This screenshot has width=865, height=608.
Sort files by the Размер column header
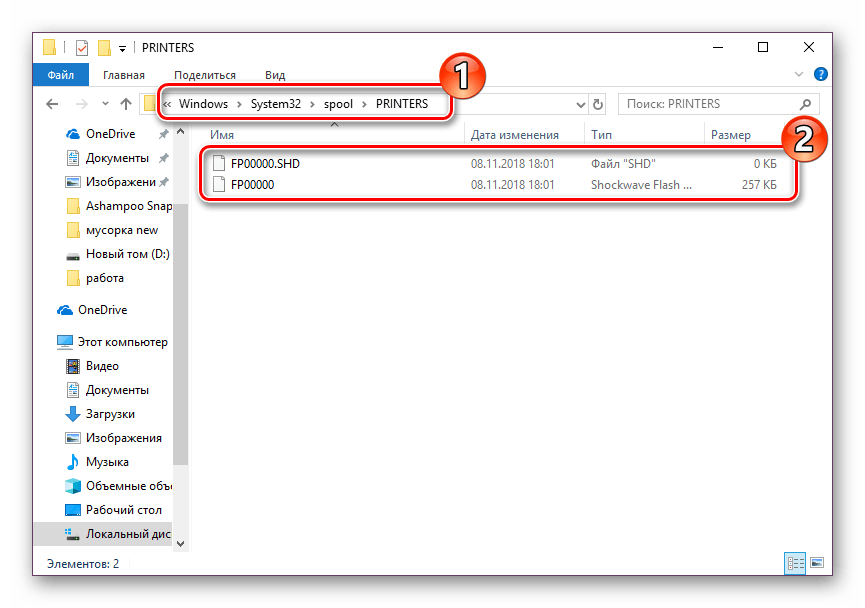click(732, 134)
